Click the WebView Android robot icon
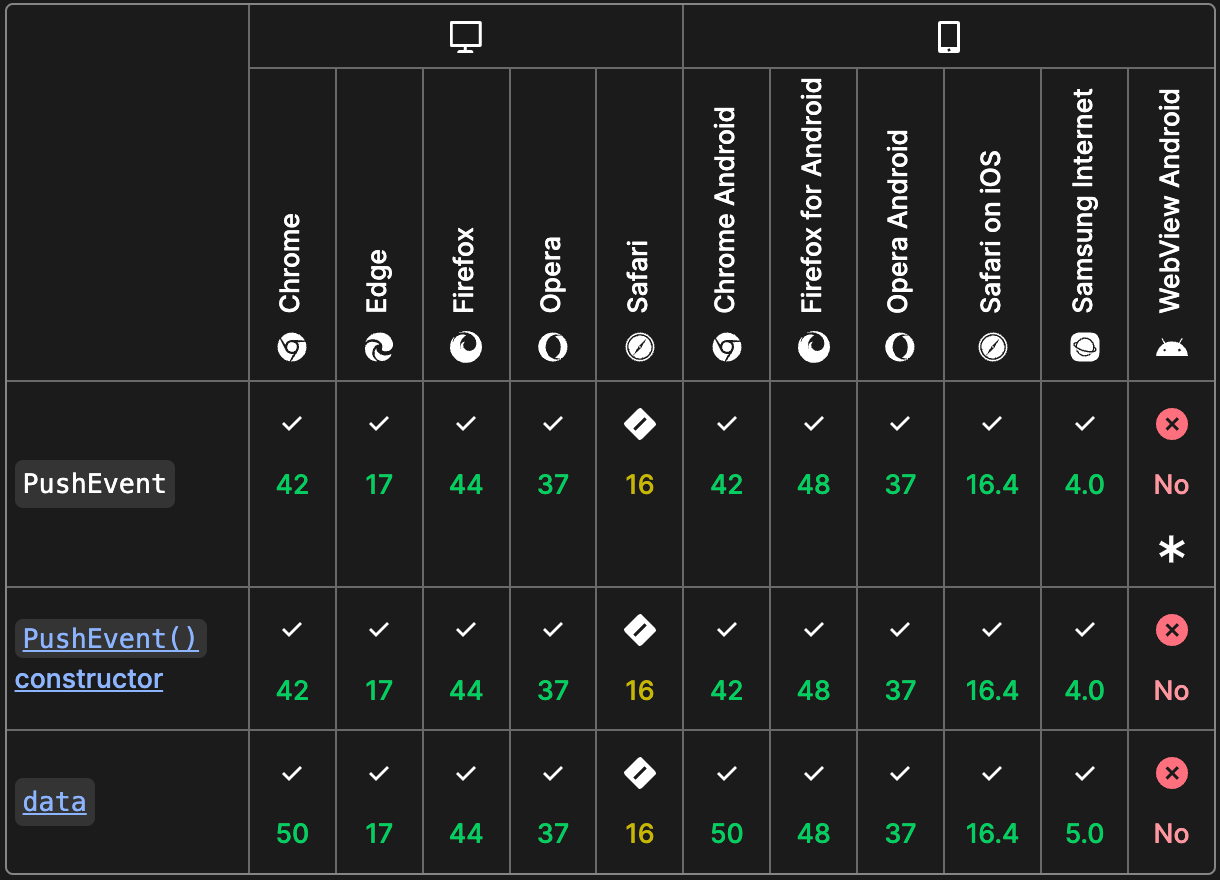The image size is (1220, 880). coord(1172,348)
